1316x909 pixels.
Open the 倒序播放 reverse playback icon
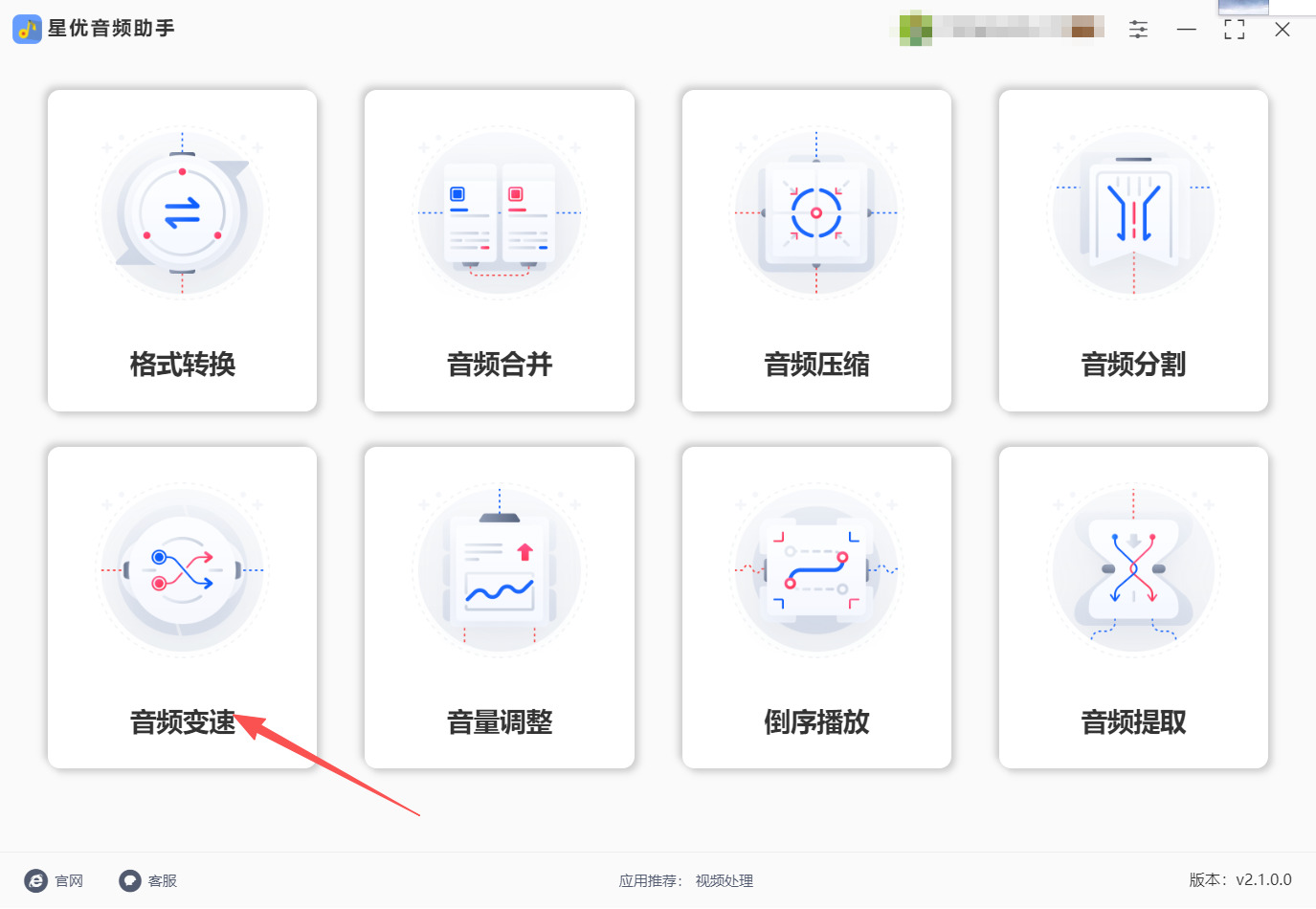click(816, 570)
